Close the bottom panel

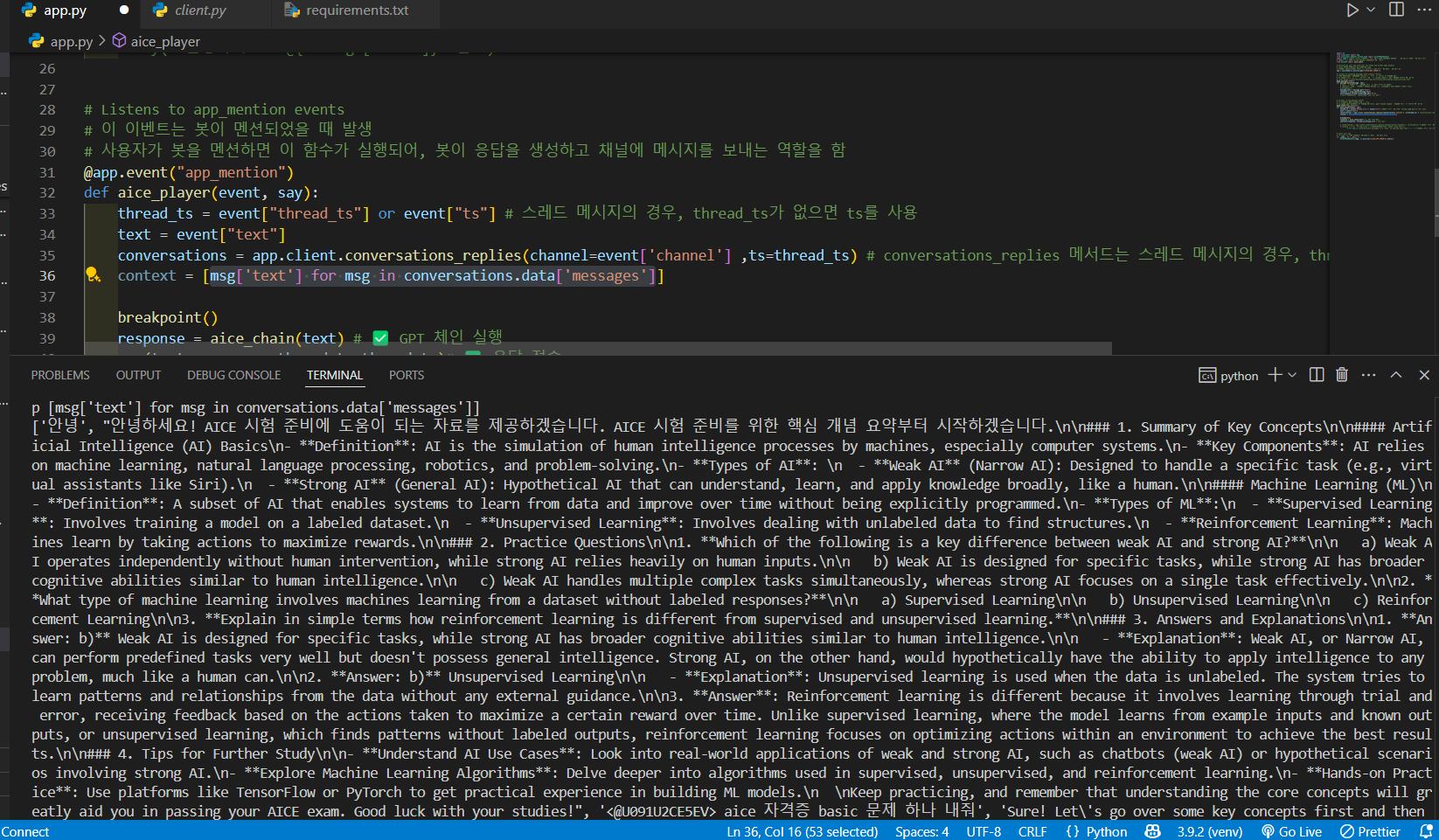coord(1424,375)
